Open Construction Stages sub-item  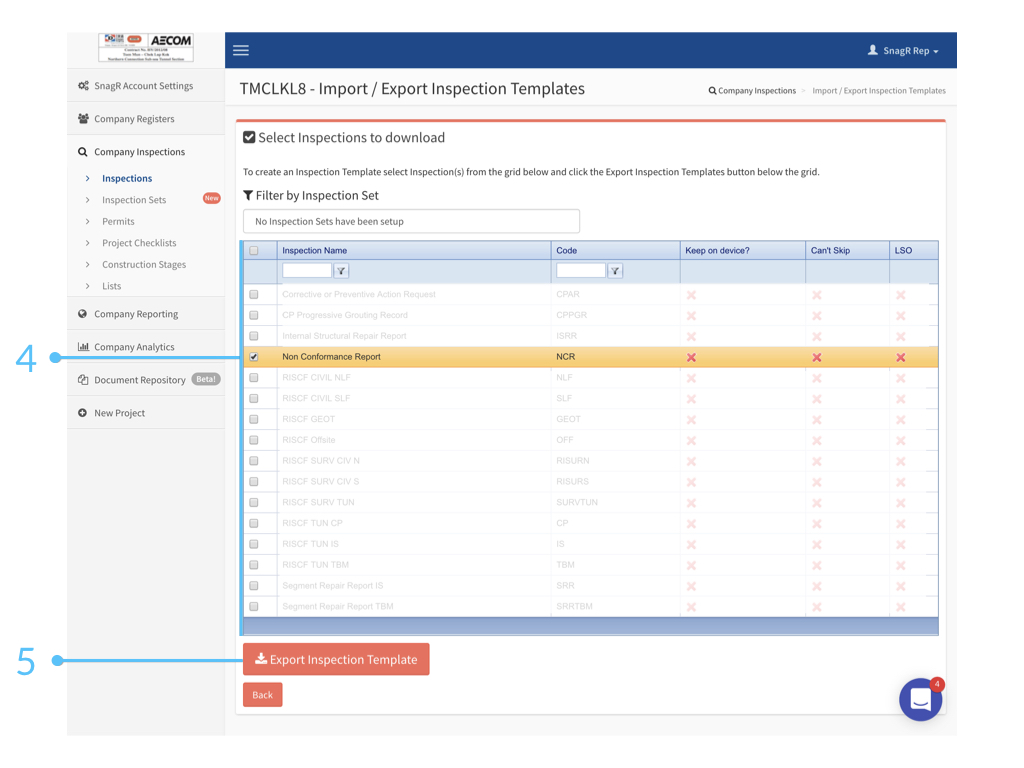(x=144, y=264)
